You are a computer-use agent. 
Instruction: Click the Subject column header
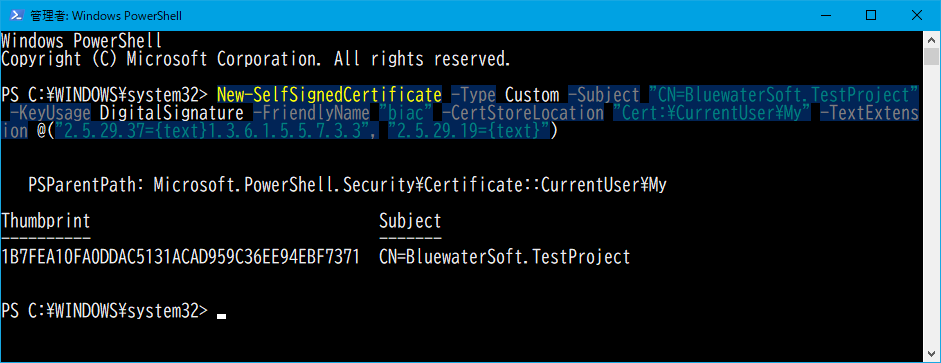(410, 221)
